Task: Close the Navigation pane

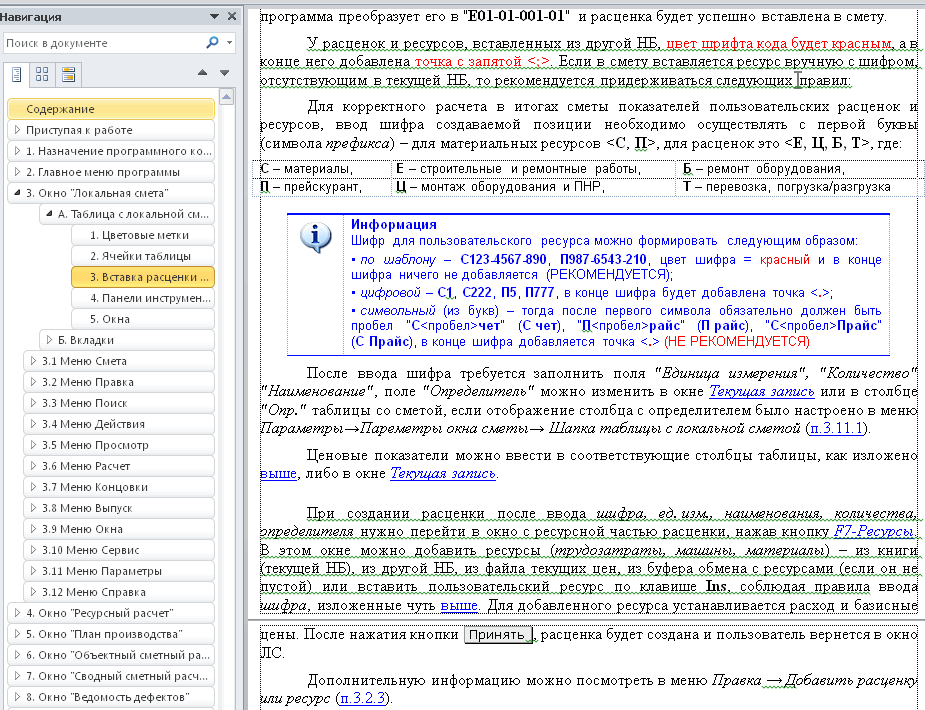Action: pos(232,17)
